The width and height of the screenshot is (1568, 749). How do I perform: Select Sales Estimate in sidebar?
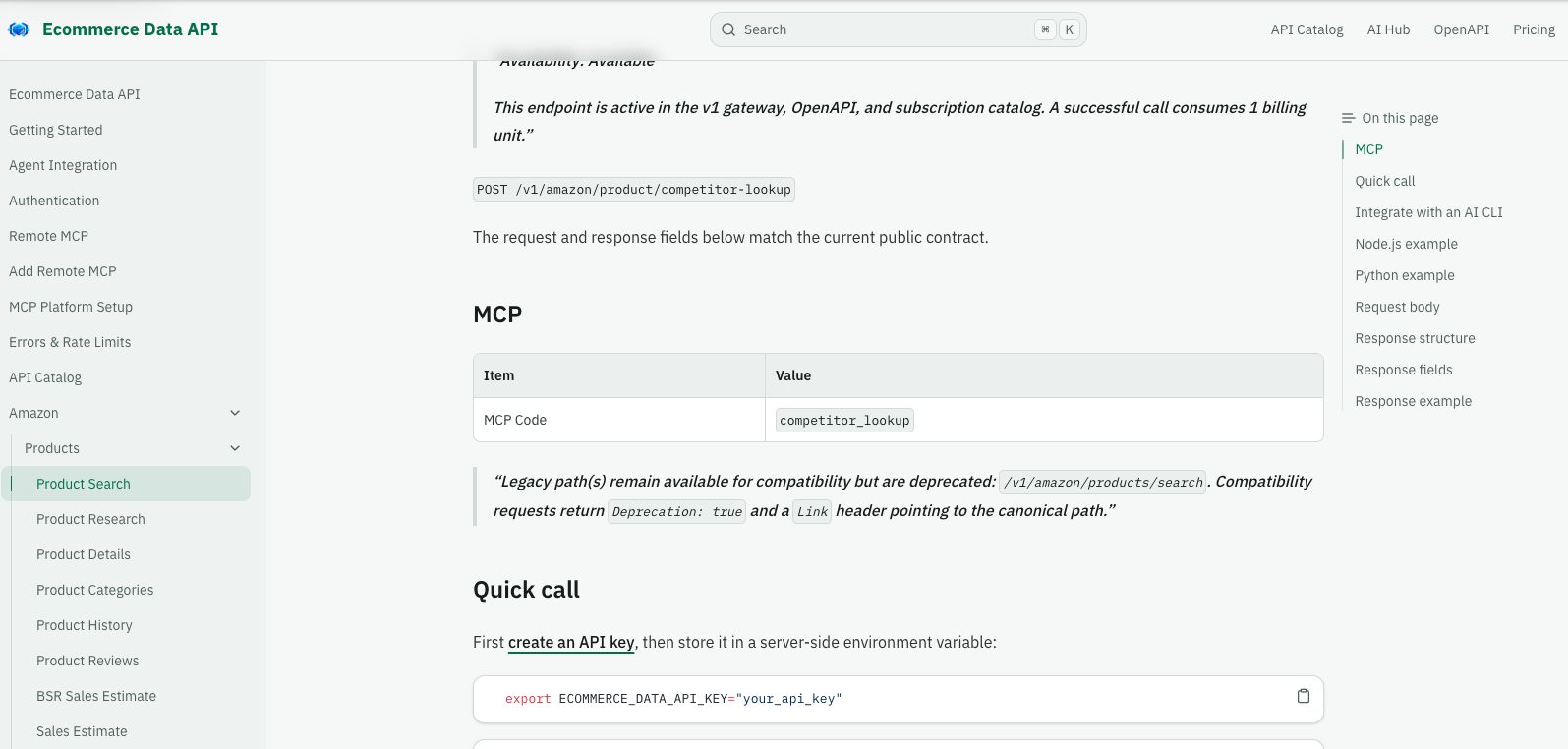tap(82, 731)
